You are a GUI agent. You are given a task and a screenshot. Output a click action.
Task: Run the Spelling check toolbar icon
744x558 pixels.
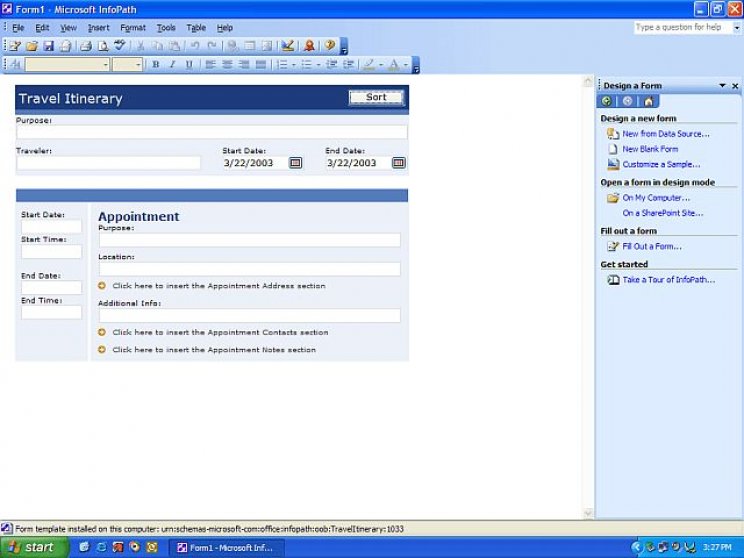pyautogui.click(x=120, y=46)
